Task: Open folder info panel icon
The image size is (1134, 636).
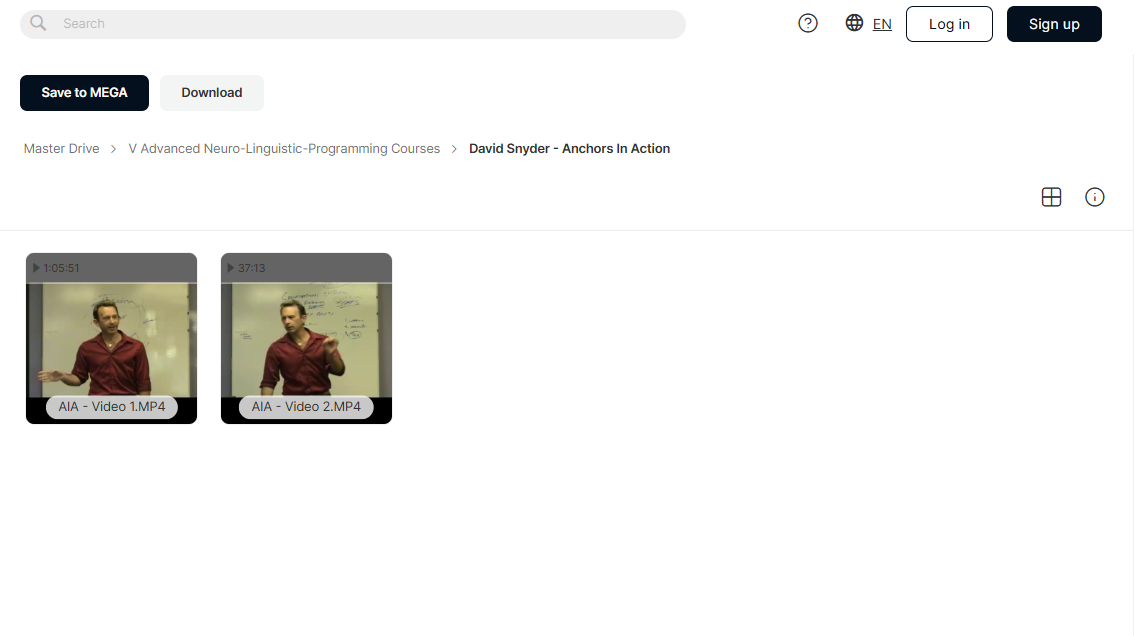Action: point(1095,197)
